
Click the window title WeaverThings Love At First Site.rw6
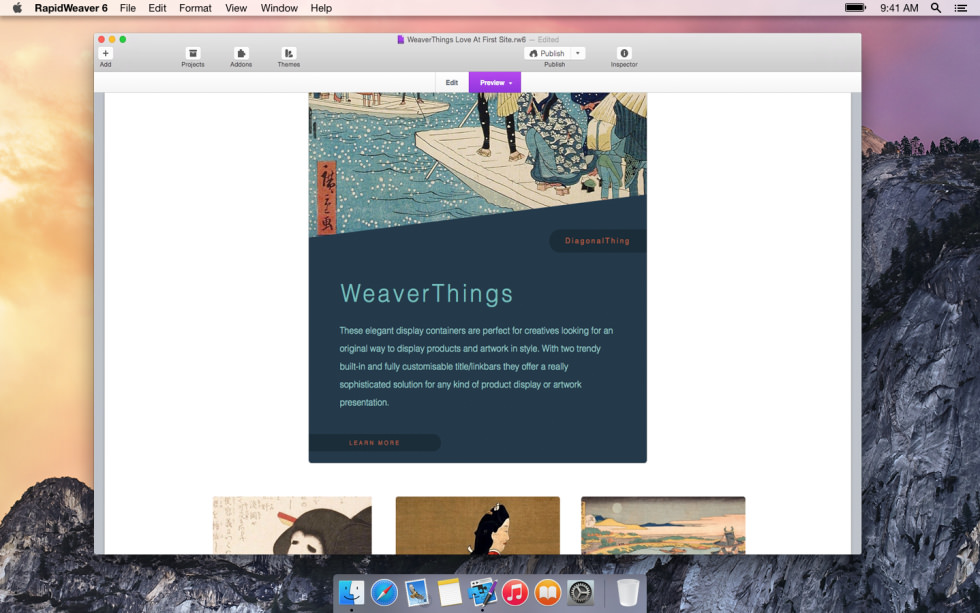coord(466,39)
